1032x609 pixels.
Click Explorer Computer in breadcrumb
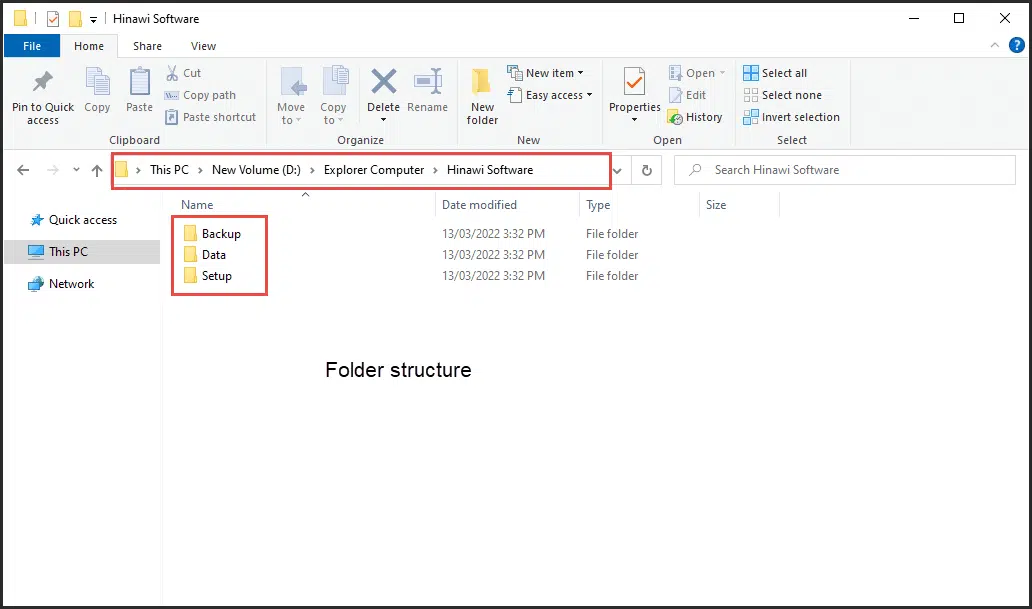pos(374,170)
